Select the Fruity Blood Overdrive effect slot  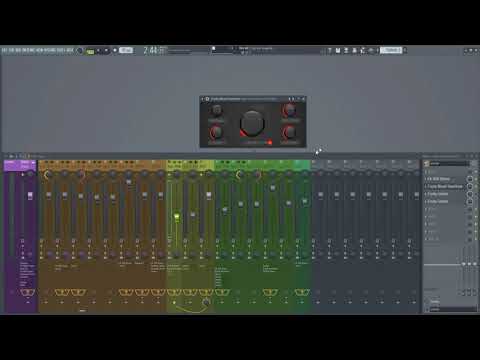[x=445, y=186]
